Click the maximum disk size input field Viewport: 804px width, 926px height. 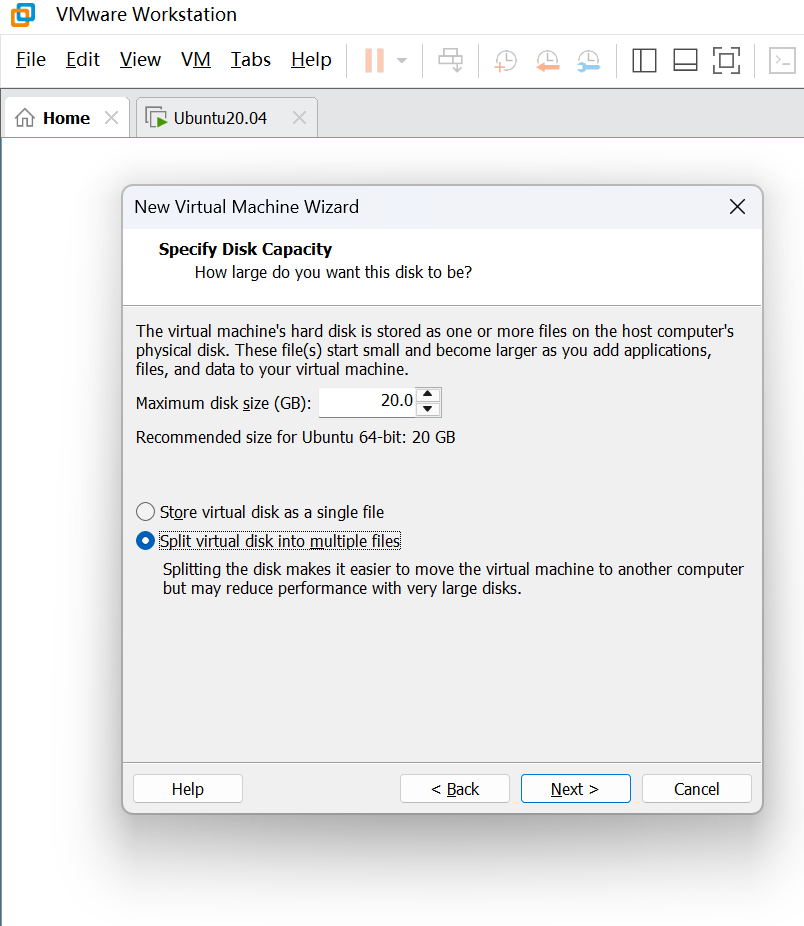pyautogui.click(x=367, y=401)
